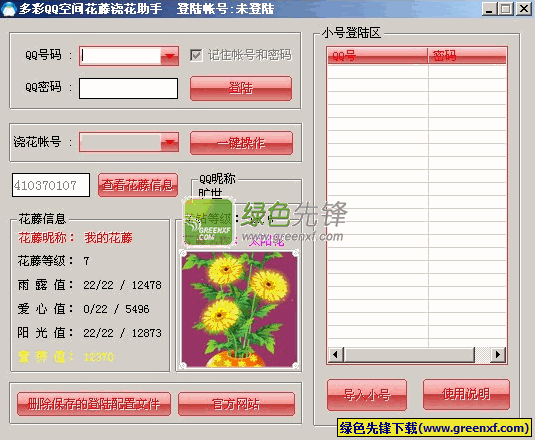The image size is (535, 440).
Task: Click the 查看花藤信息 button
Action: click(x=138, y=185)
